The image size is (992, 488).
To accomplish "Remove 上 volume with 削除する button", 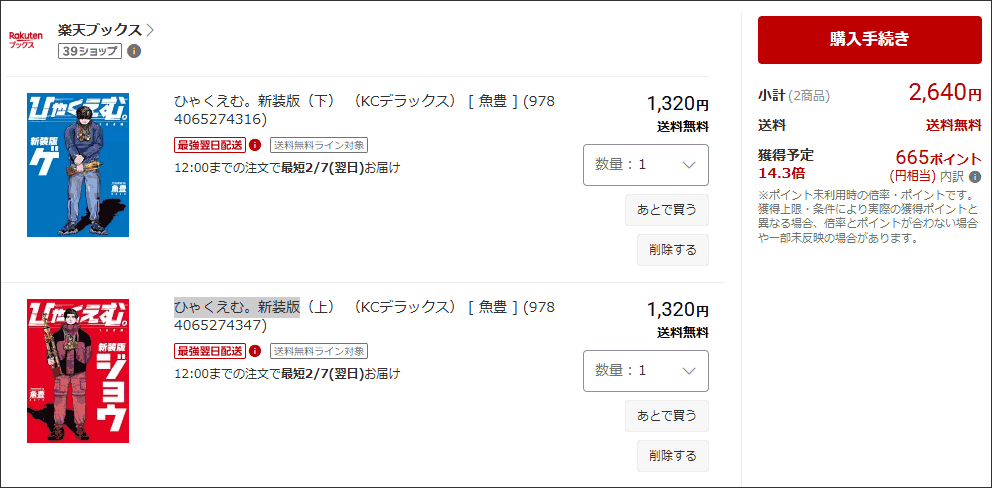I will (672, 456).
